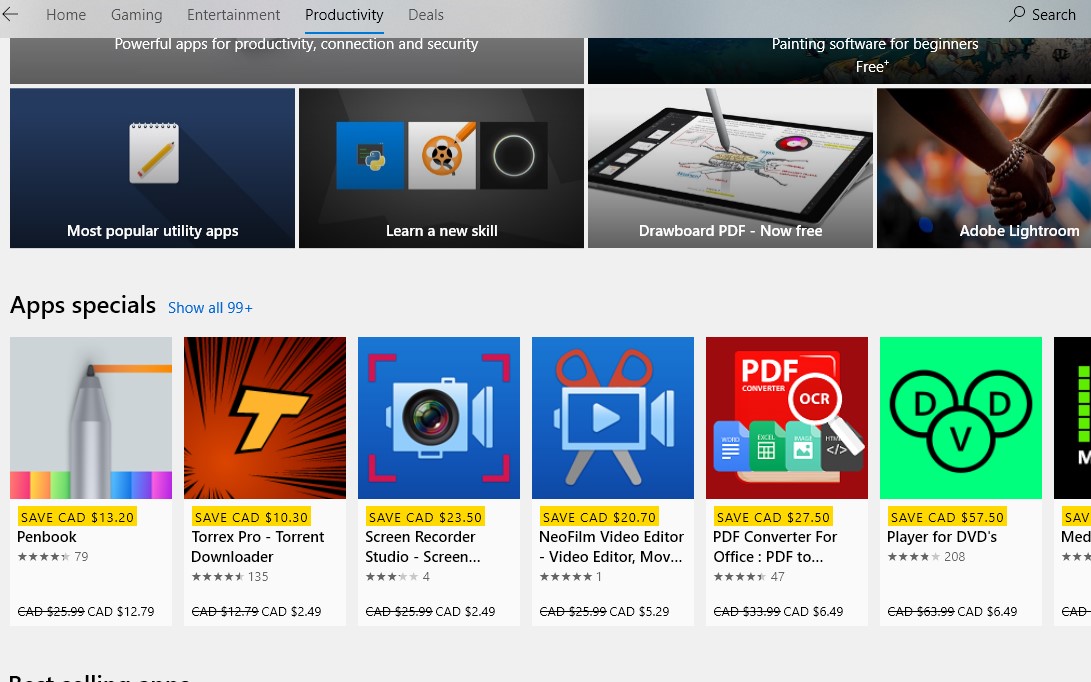Click Penbook price CAD $12.79

pos(120,612)
